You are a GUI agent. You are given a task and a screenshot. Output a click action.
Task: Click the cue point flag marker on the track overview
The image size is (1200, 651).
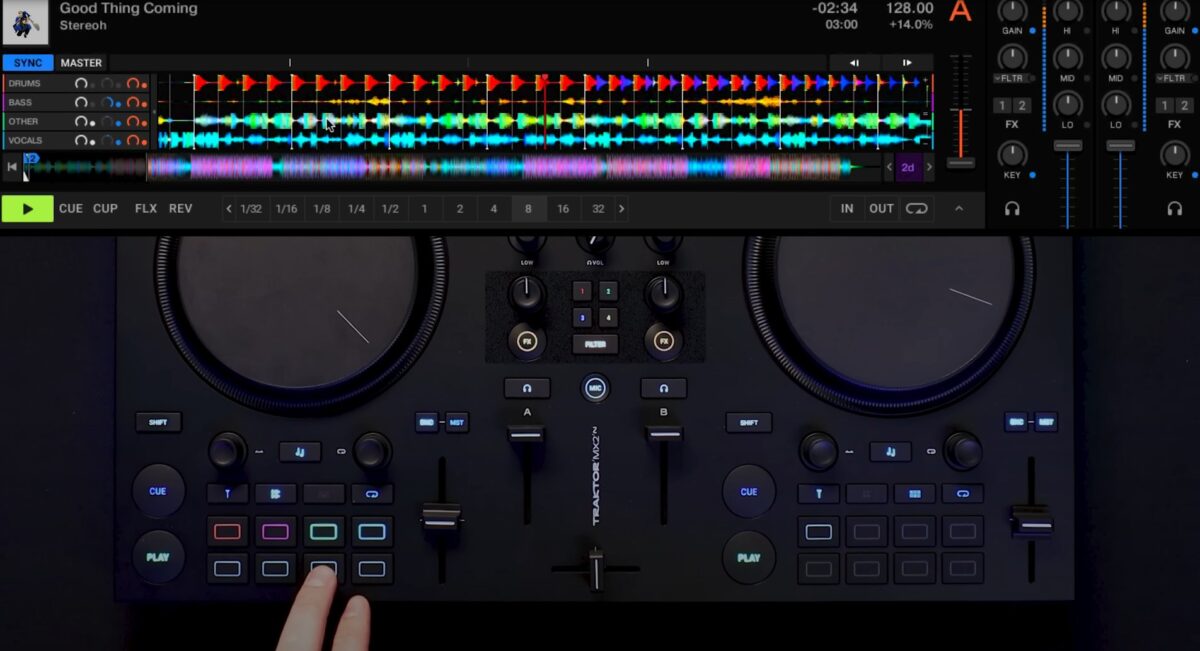tap(29, 157)
